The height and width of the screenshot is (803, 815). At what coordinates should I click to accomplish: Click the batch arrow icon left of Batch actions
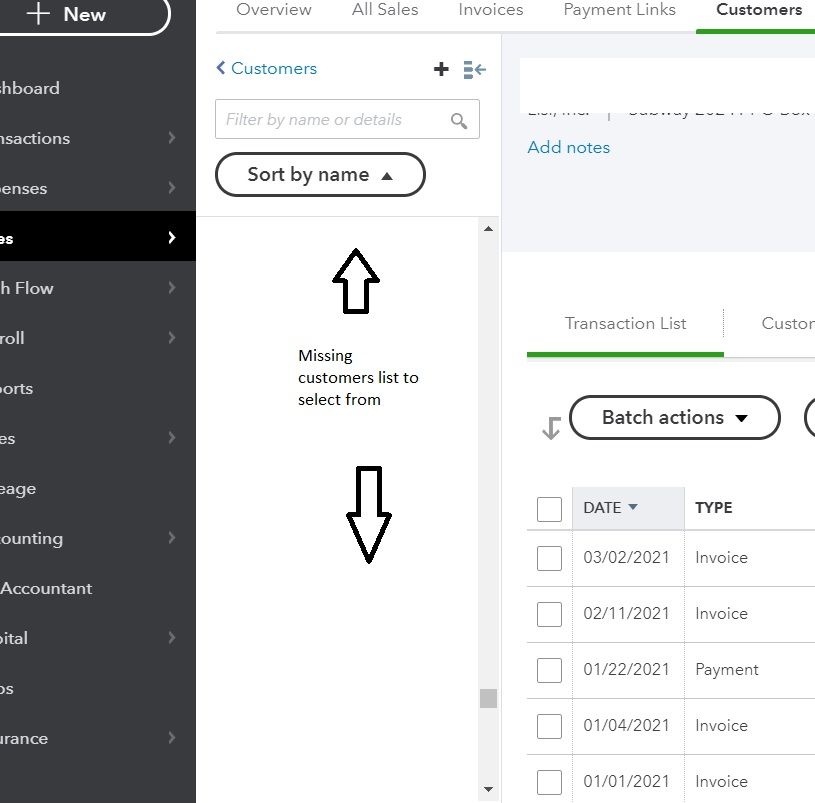(x=550, y=428)
